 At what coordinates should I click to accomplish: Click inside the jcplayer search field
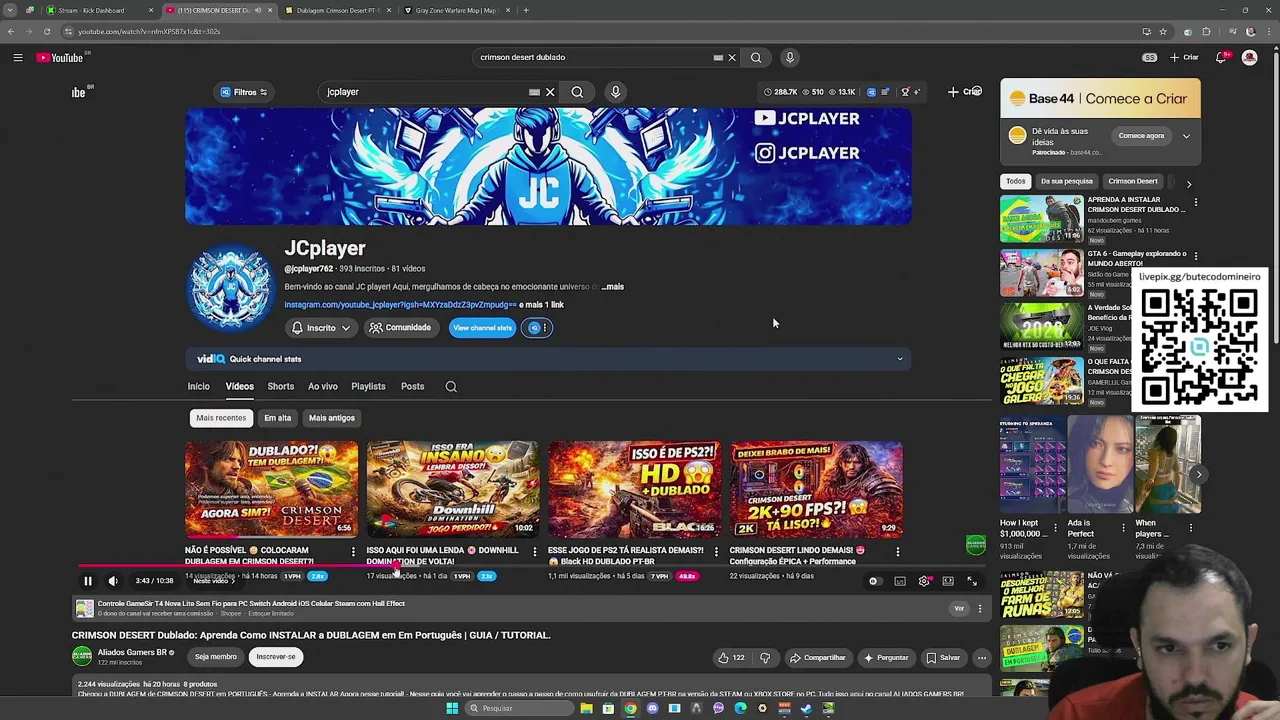point(425,92)
